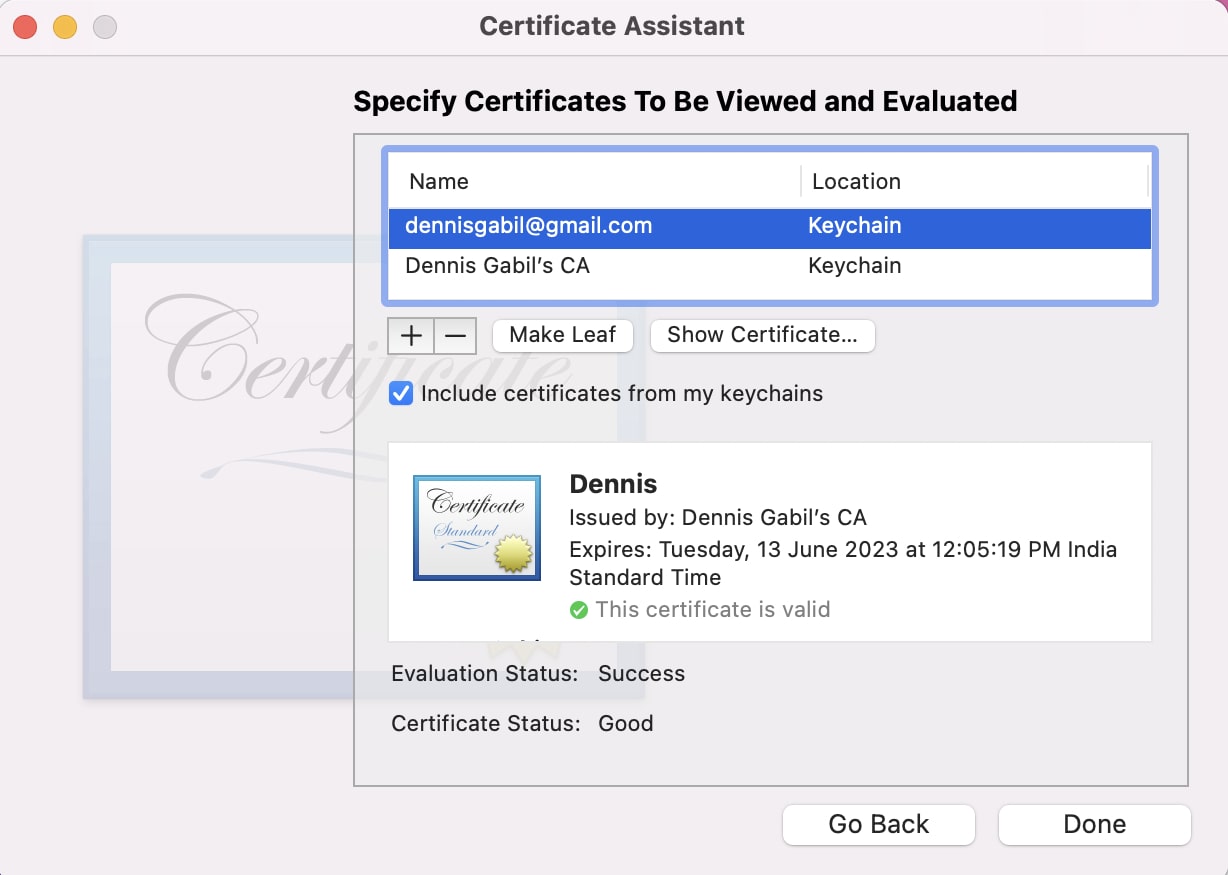Select the Dennis Gabil's CA row
This screenshot has height=875, width=1228.
497,266
